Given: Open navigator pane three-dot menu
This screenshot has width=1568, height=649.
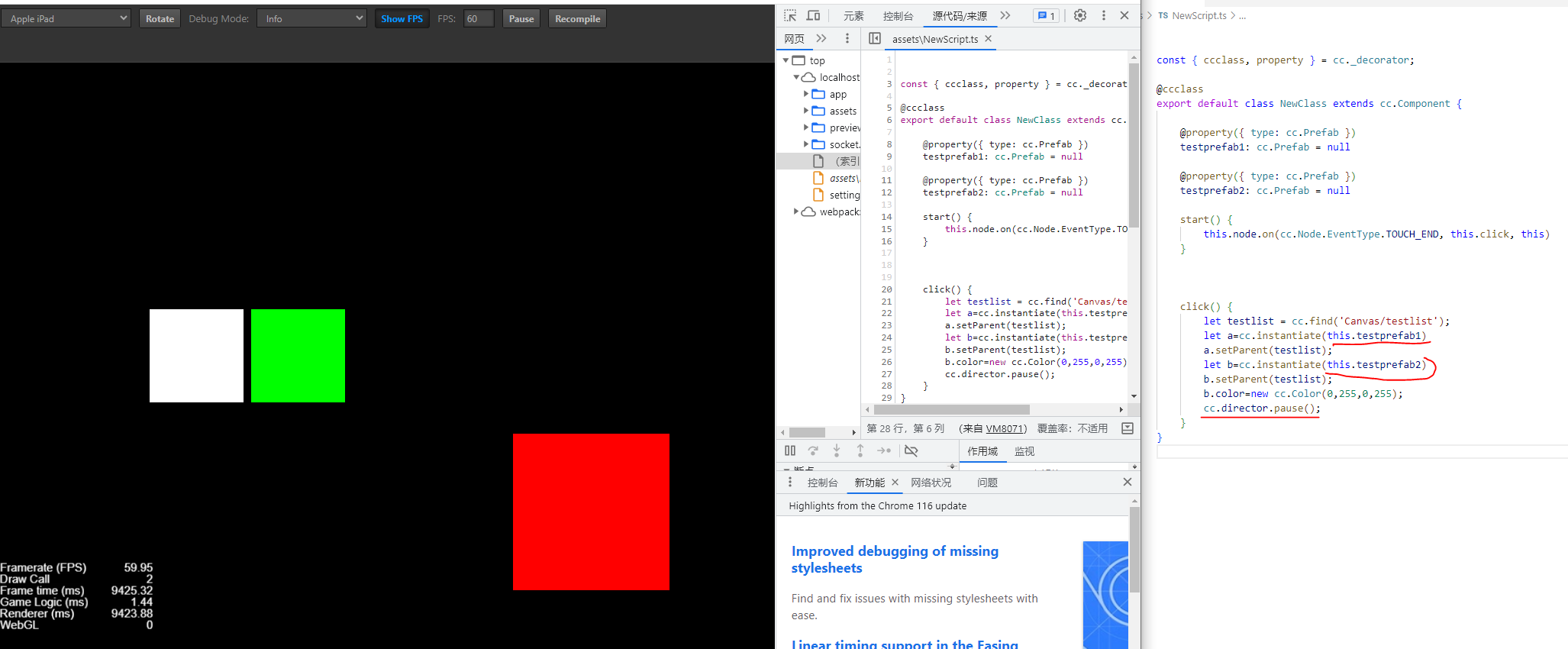Looking at the screenshot, I should (x=847, y=38).
